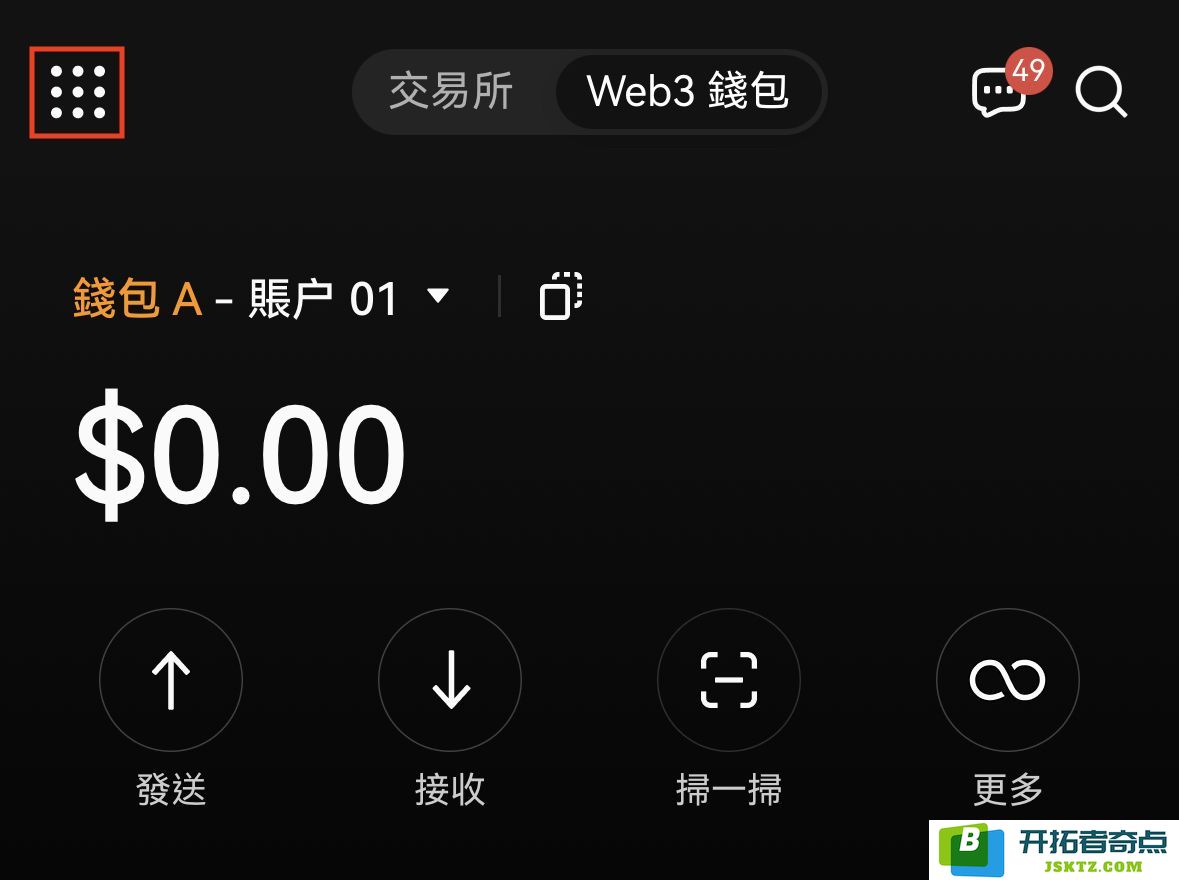Open the 賬户 01 account selector

(323, 298)
